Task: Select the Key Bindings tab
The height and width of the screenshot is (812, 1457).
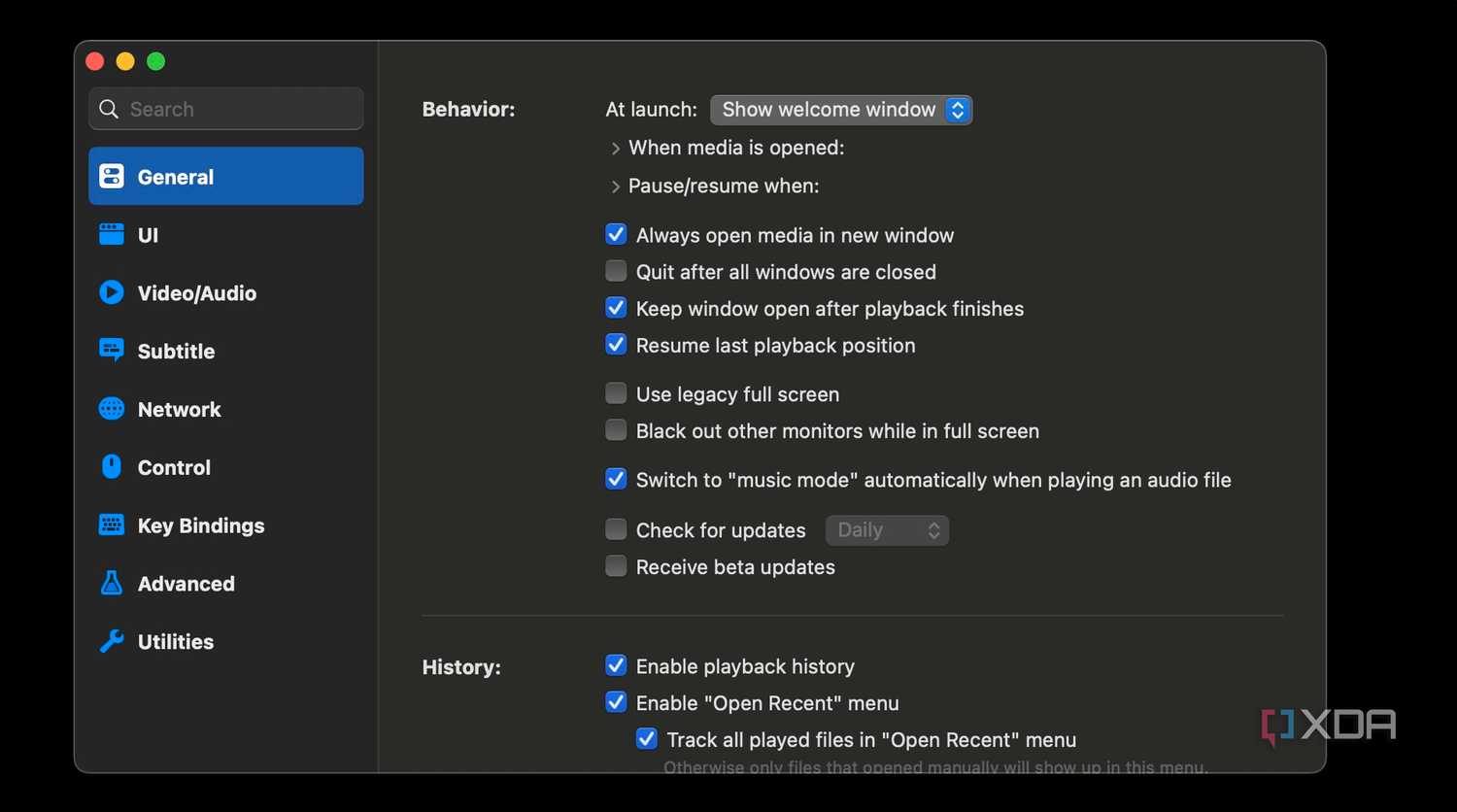Action: (x=226, y=525)
